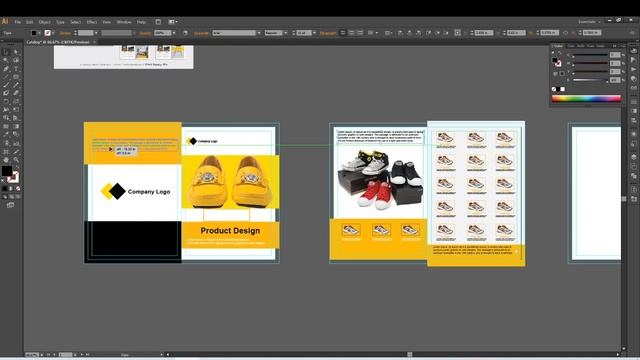Click the white swatch in Color panel
640x360 pixels.
pyautogui.click(x=563, y=89)
